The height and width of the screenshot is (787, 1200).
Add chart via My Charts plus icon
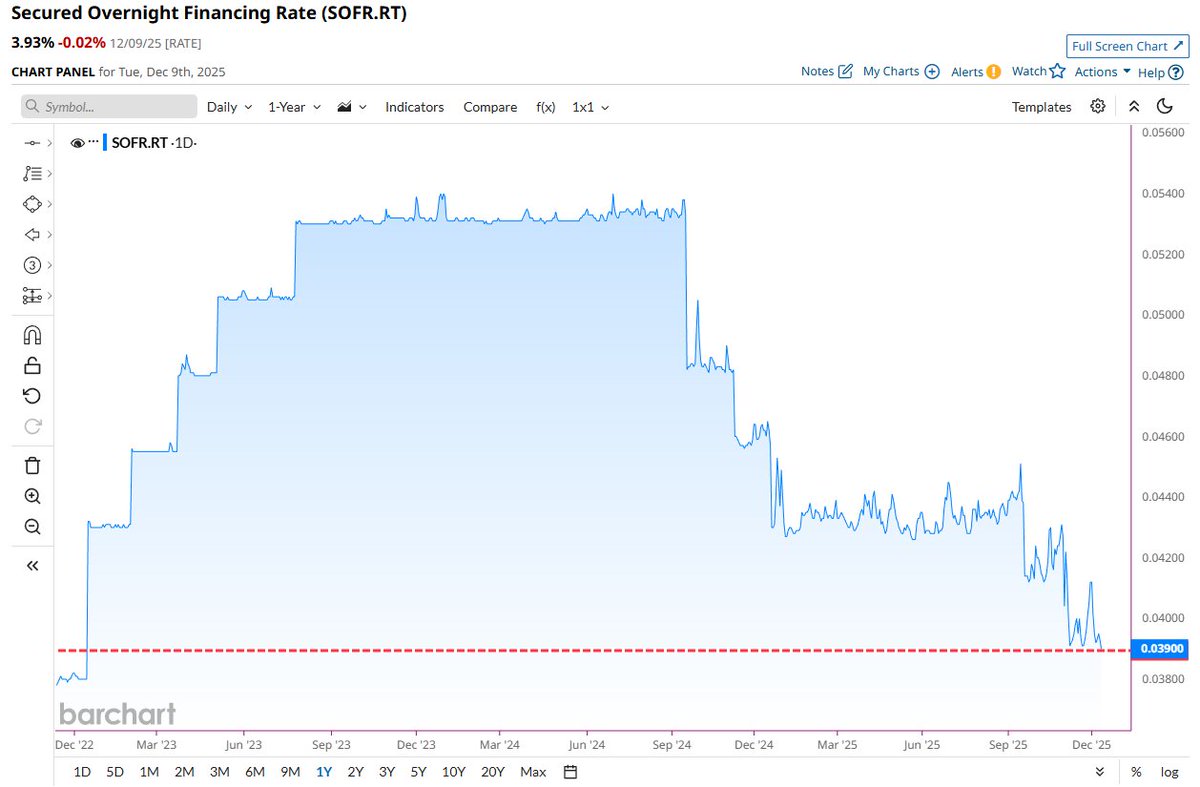(x=932, y=71)
